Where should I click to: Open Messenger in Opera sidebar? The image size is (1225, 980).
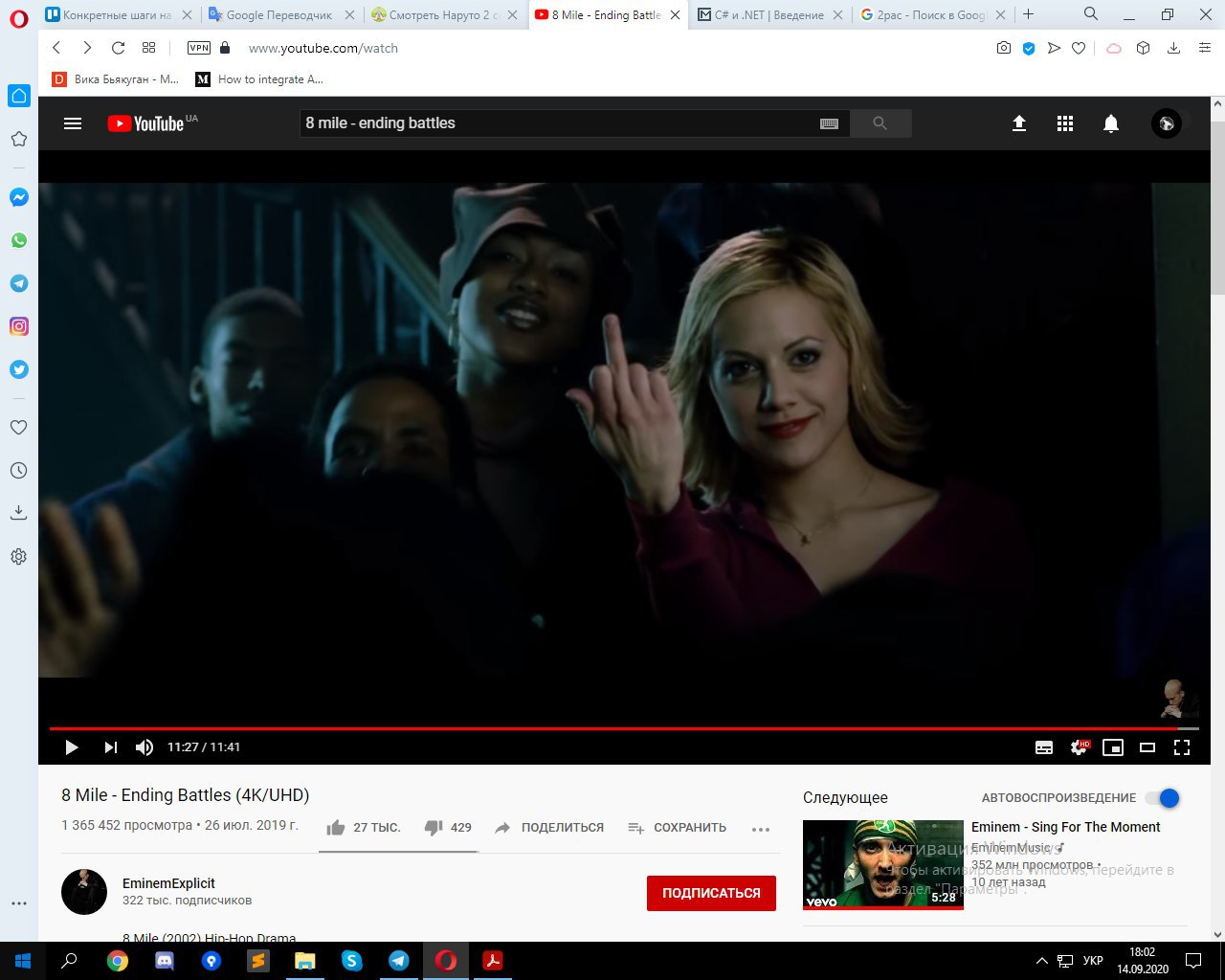pos(19,197)
